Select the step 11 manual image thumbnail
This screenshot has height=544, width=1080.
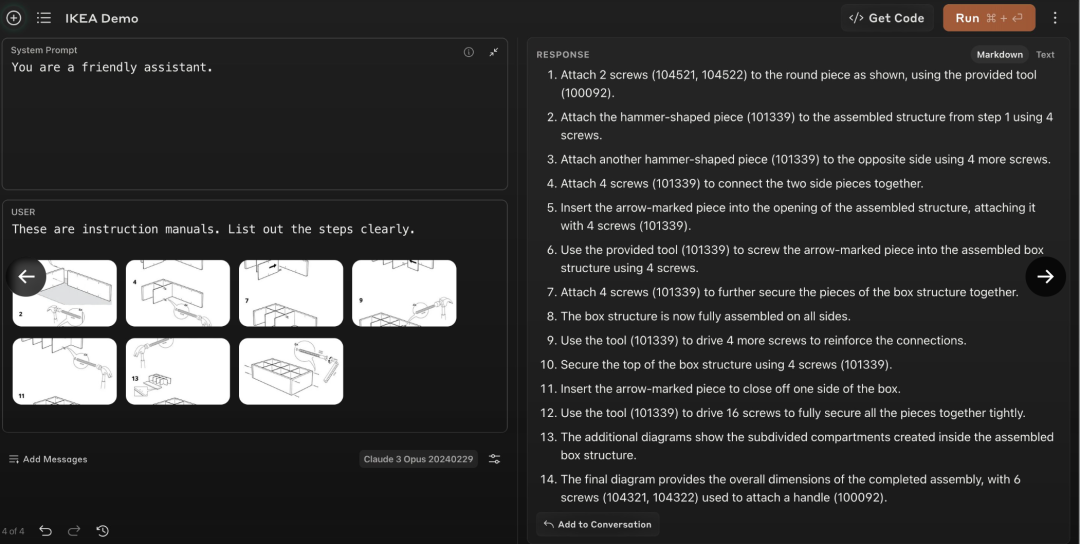tap(65, 371)
